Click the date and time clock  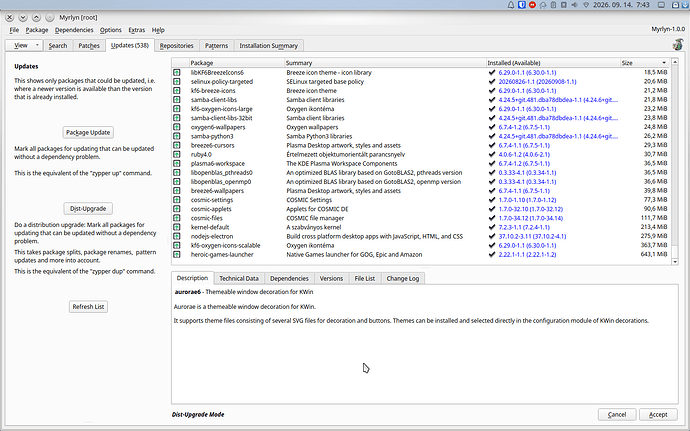621,5
